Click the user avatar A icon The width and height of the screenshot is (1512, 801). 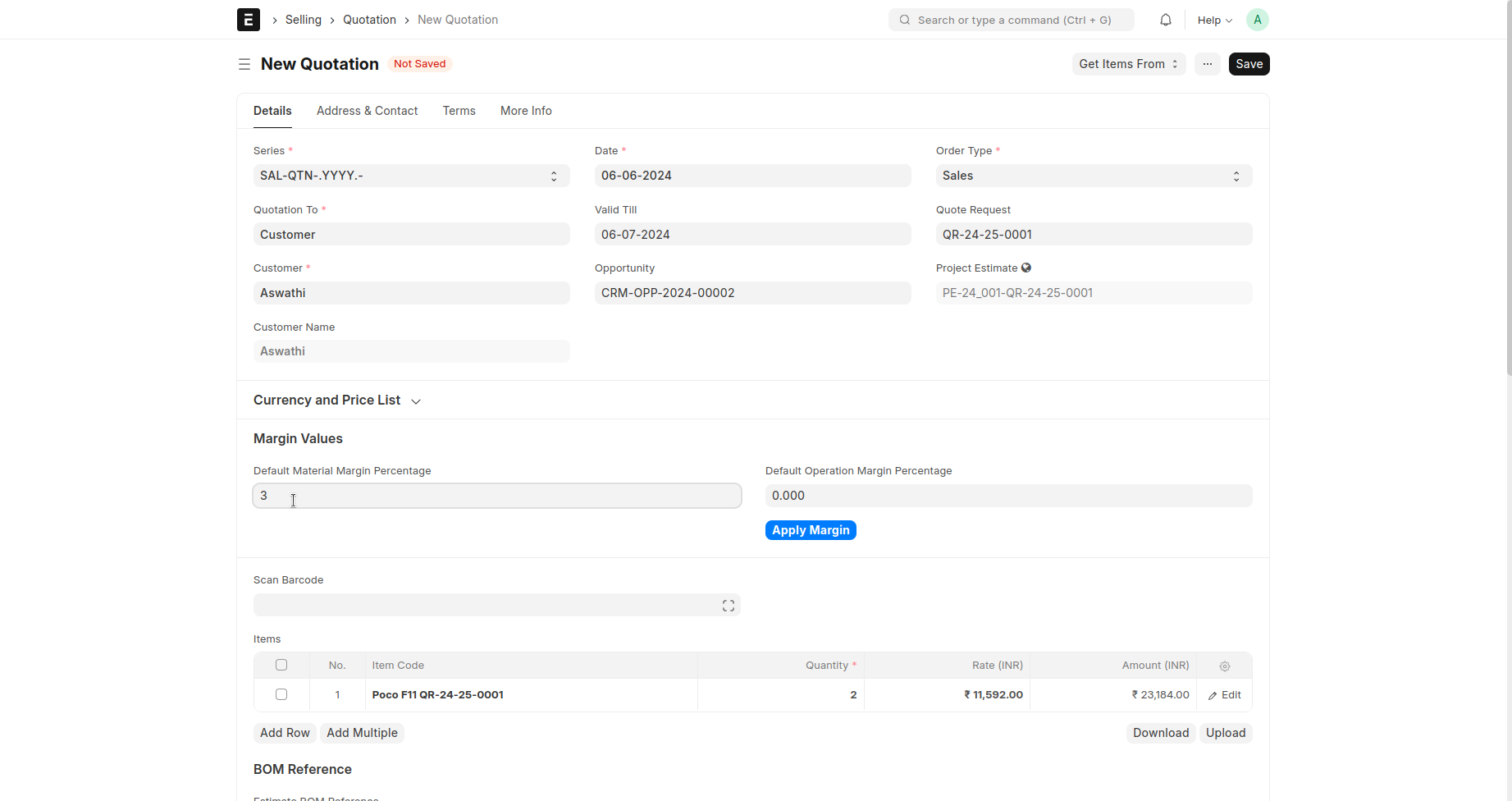[1257, 20]
